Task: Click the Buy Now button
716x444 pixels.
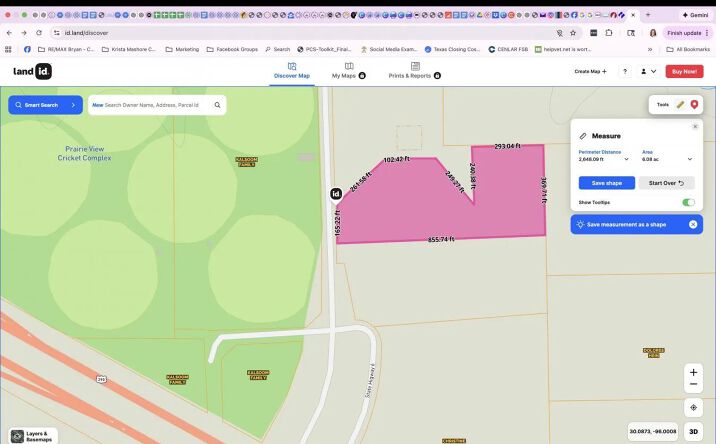Action: [684, 72]
